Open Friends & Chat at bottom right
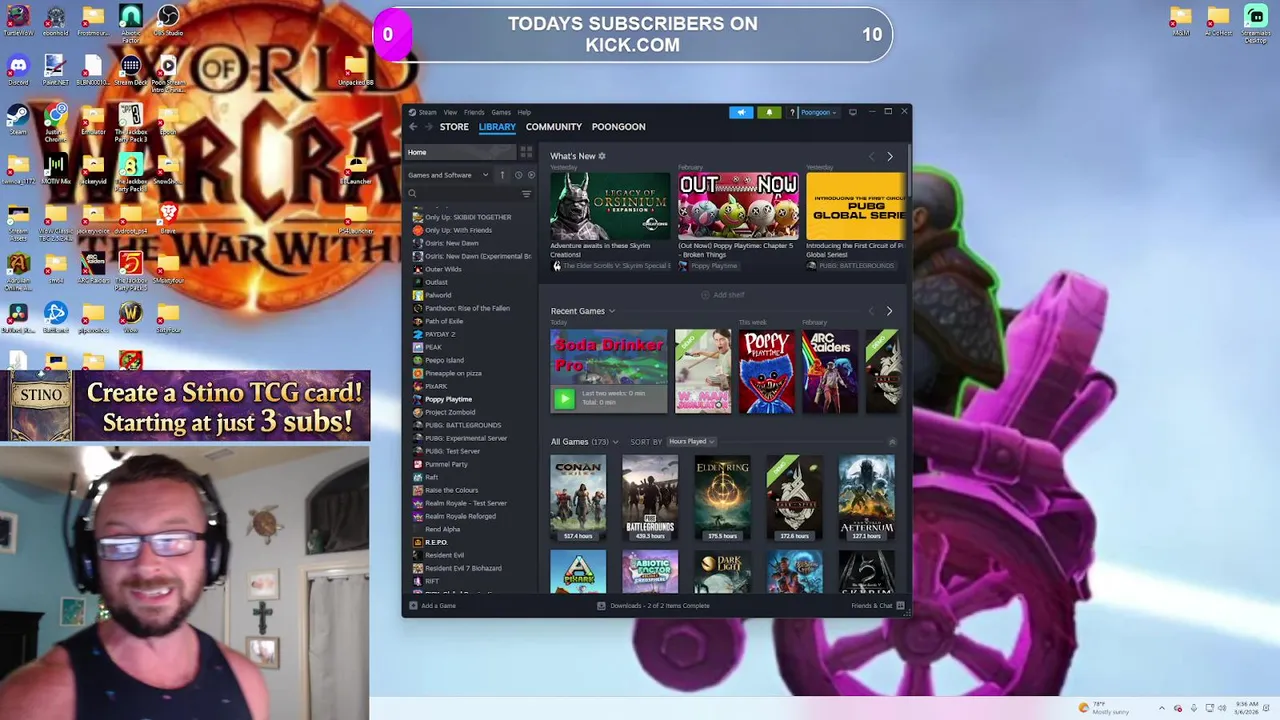1280x720 pixels. point(877,605)
